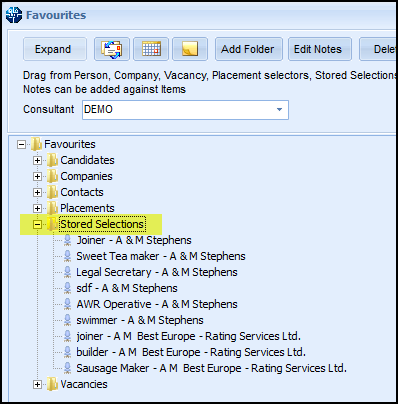Click the Stored Selections folder icon
398x404 pixels.
[52, 224]
